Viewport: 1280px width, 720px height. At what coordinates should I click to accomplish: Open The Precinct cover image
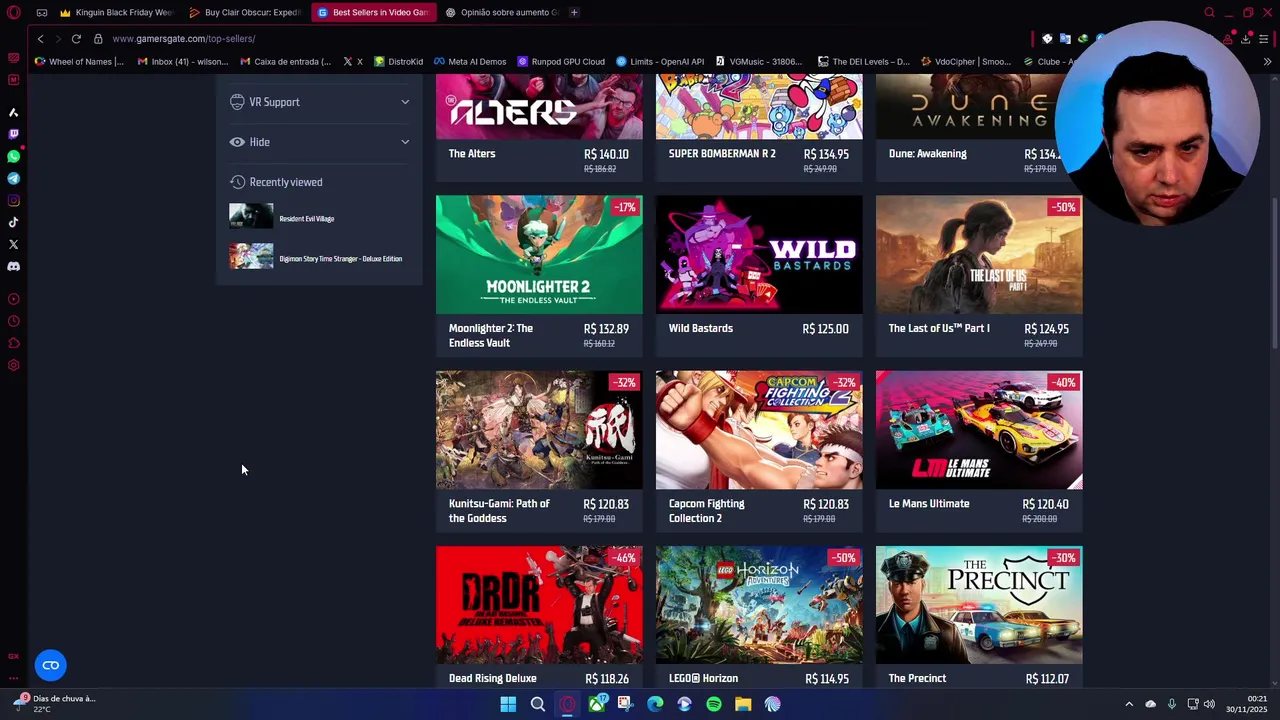979,605
